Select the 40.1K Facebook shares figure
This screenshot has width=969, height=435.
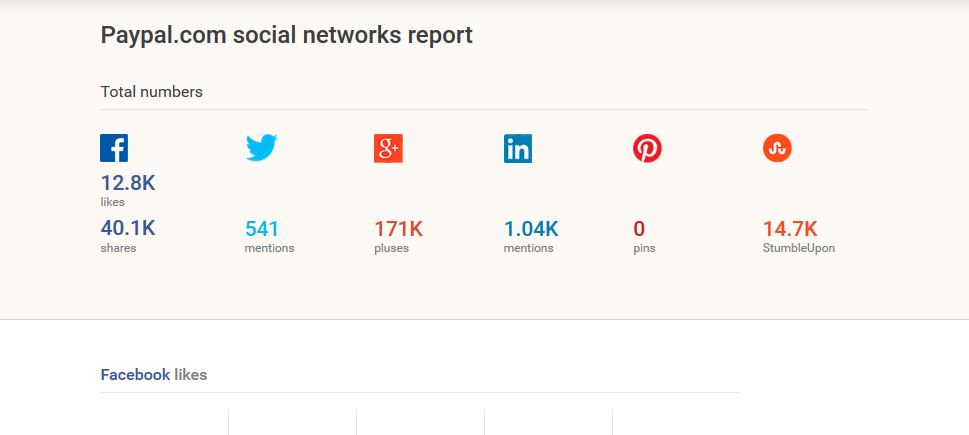pos(128,228)
